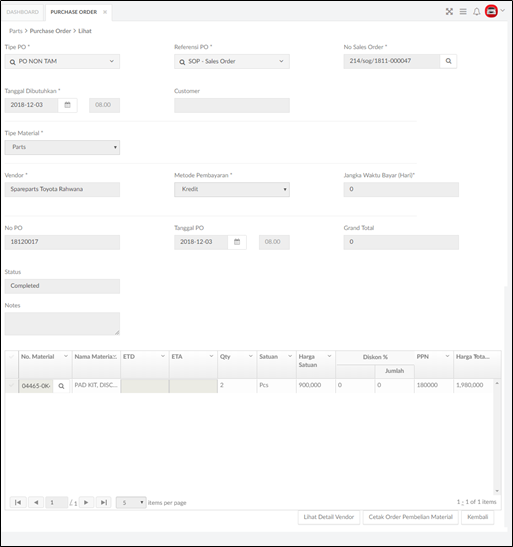This screenshot has height=547, width=513.
Task: Click the No Sales Order search icon
Action: [x=448, y=61]
